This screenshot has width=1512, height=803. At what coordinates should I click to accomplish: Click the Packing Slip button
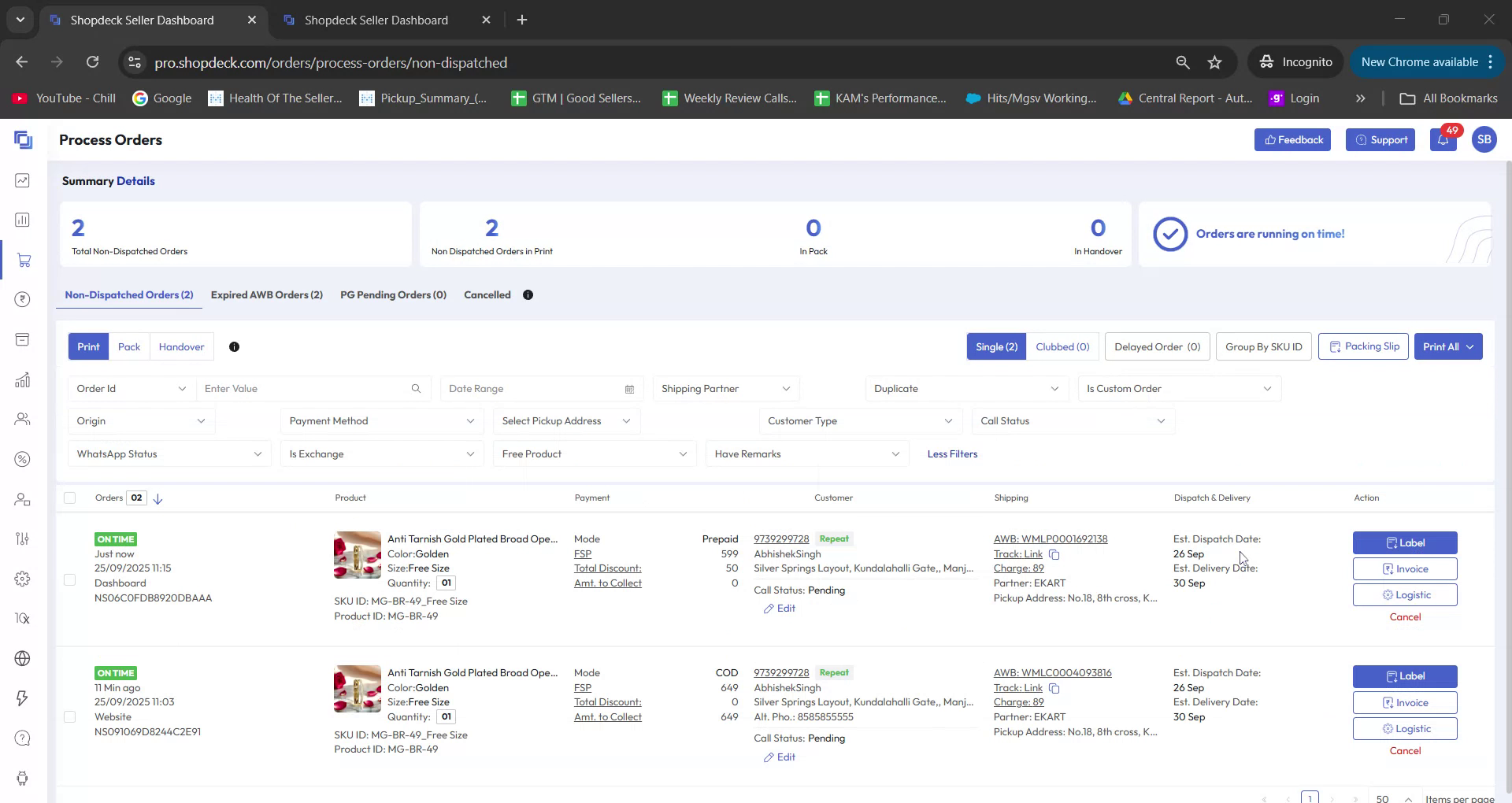pyautogui.click(x=1363, y=346)
